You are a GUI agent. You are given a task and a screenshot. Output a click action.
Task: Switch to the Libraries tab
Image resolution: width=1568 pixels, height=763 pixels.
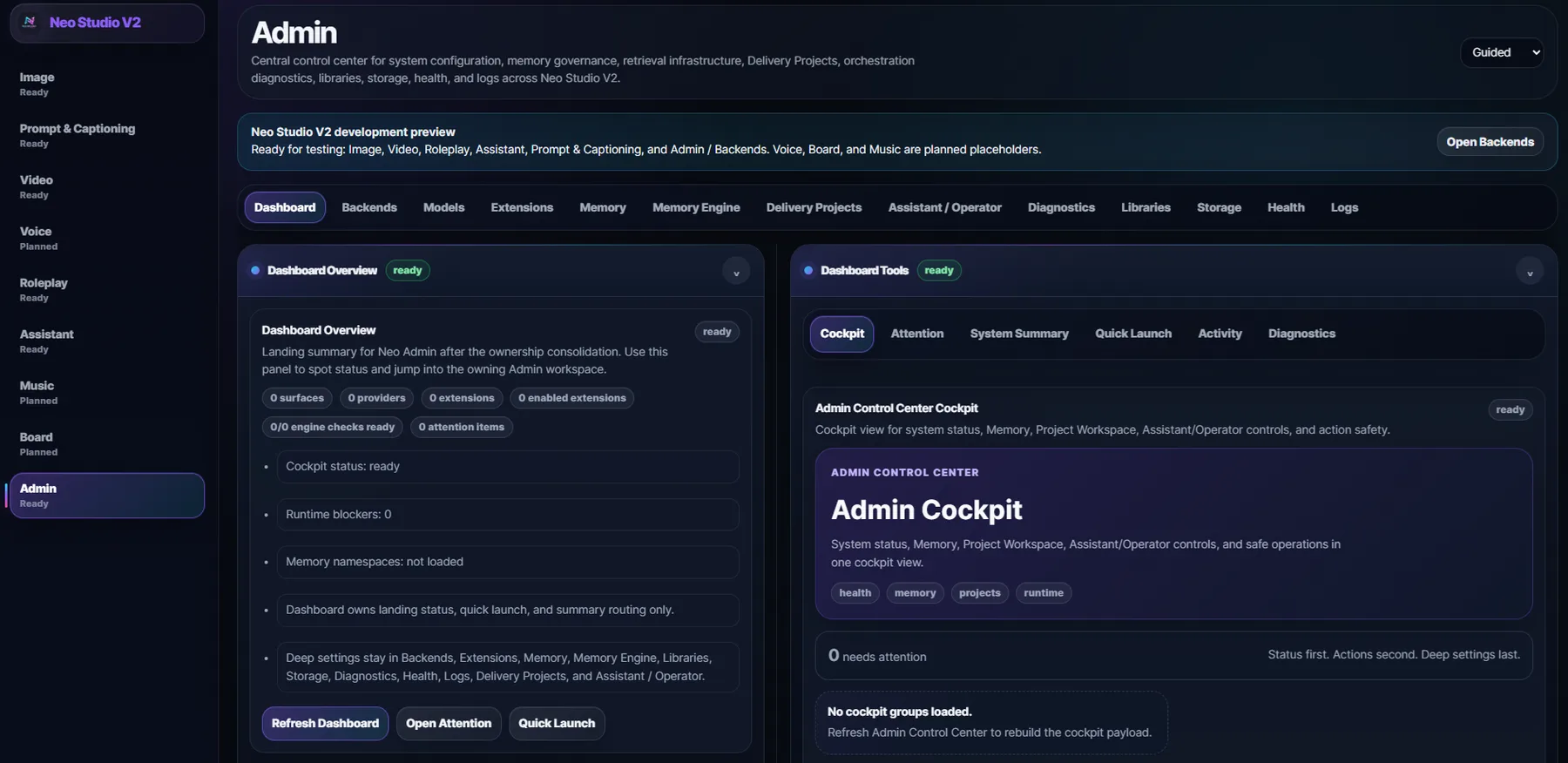[1146, 207]
